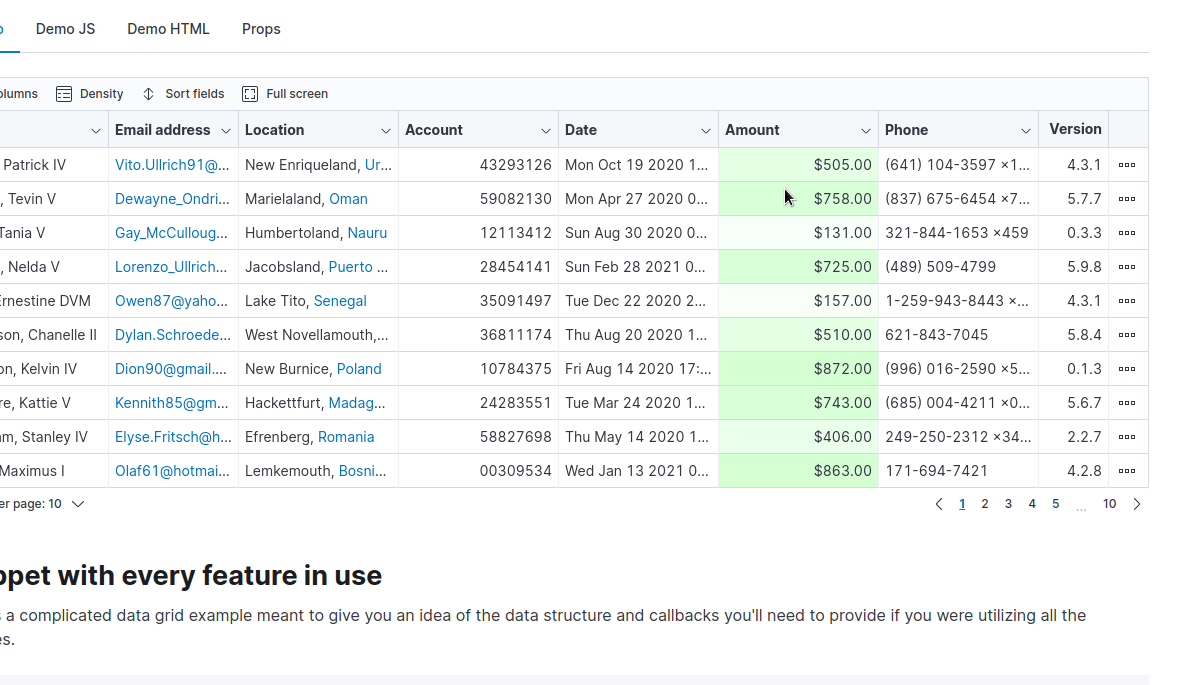Open the rows per page dropdown
The height and width of the screenshot is (685, 1182).
77,504
